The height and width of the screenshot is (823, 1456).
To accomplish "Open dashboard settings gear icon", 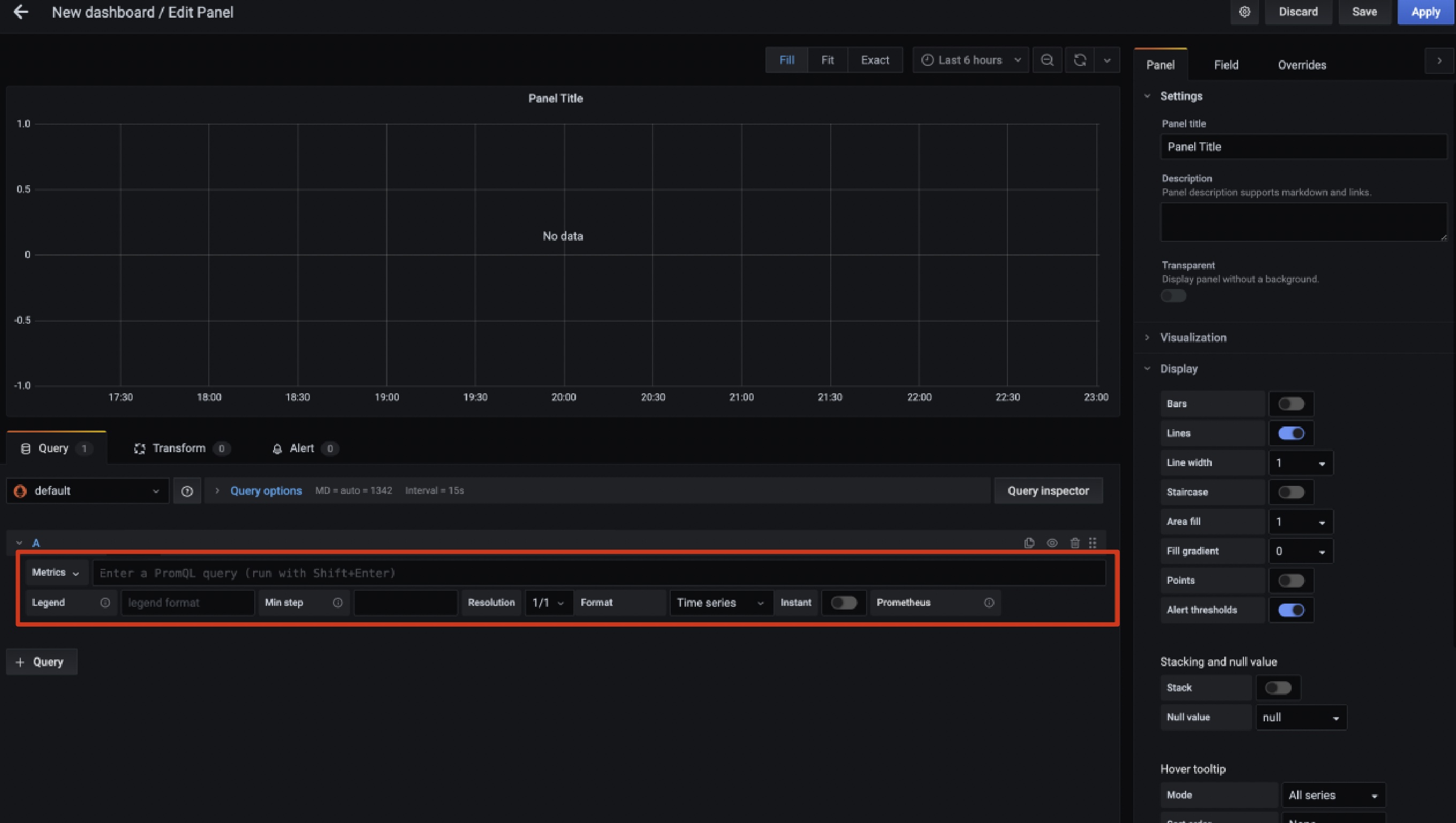I will tap(1244, 12).
